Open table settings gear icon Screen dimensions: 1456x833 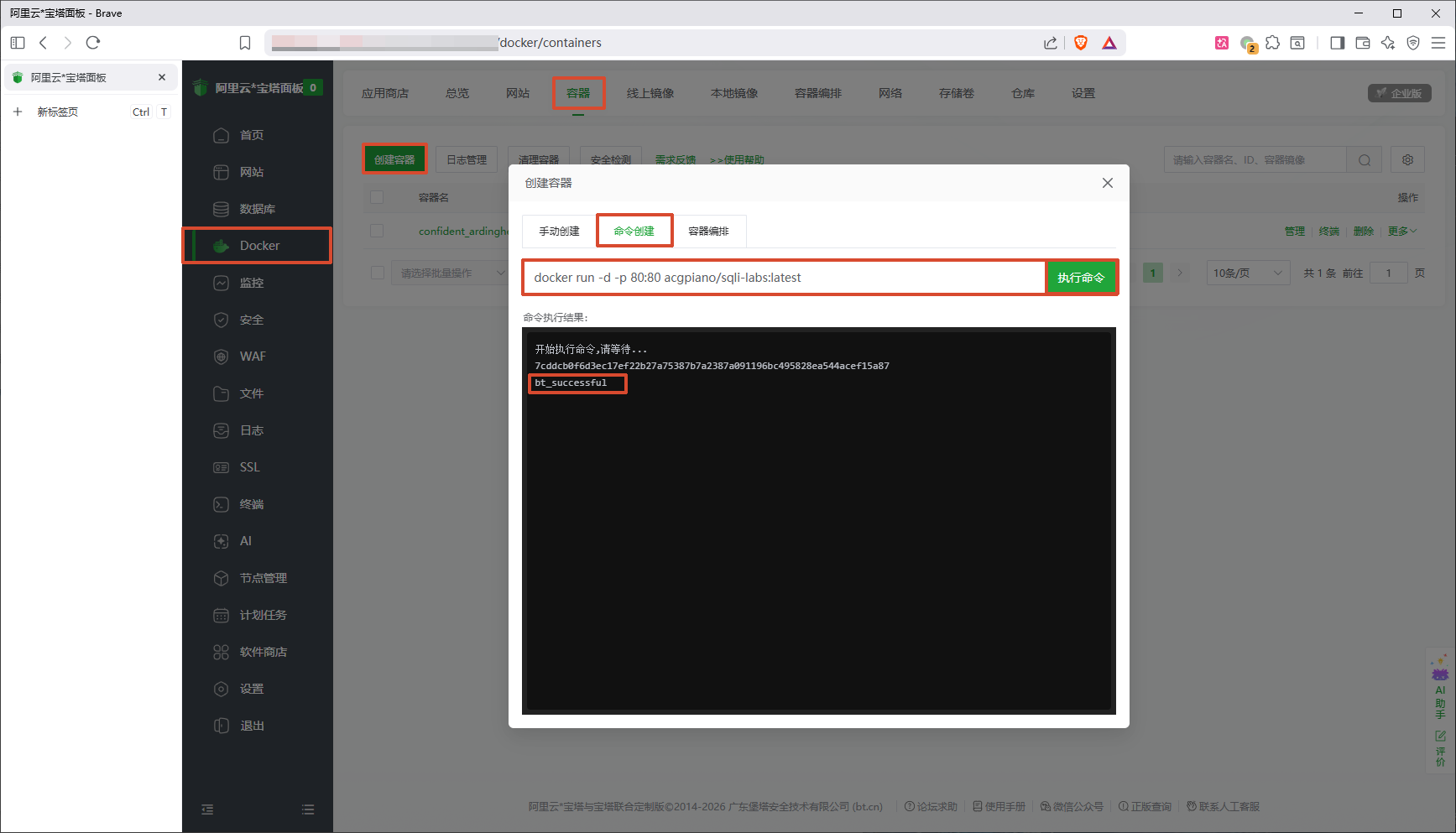coord(1407,160)
